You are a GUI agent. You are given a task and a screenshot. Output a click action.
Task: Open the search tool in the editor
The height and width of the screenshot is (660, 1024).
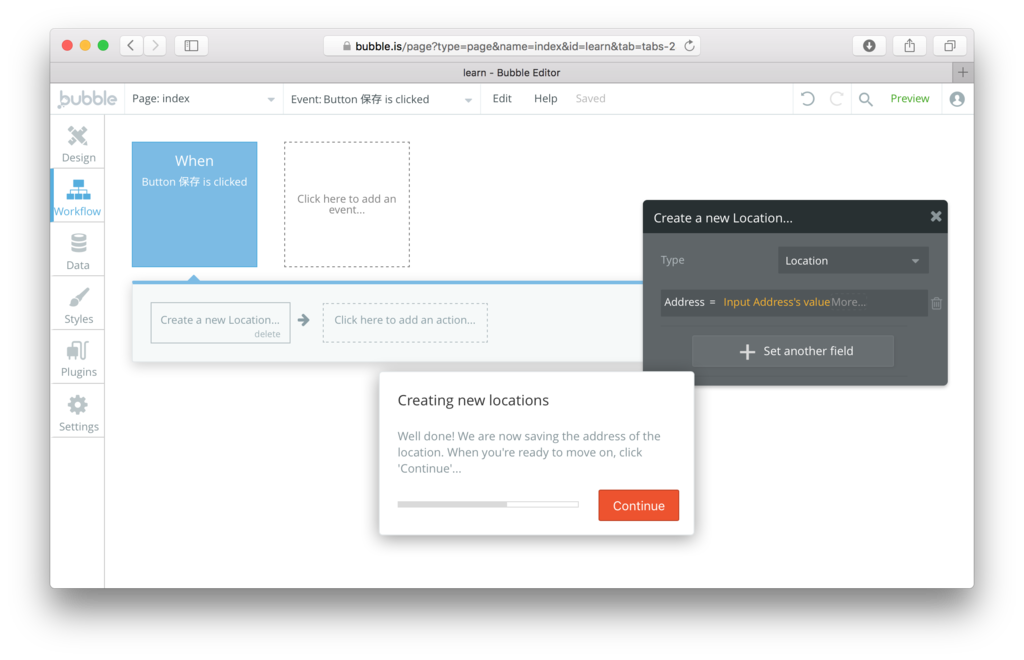865,99
